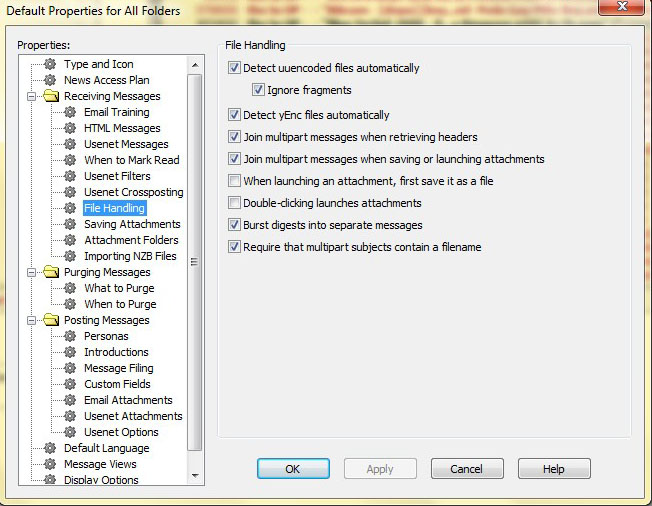Click the Apply button
Screen dimensions: 652x506
(380, 469)
